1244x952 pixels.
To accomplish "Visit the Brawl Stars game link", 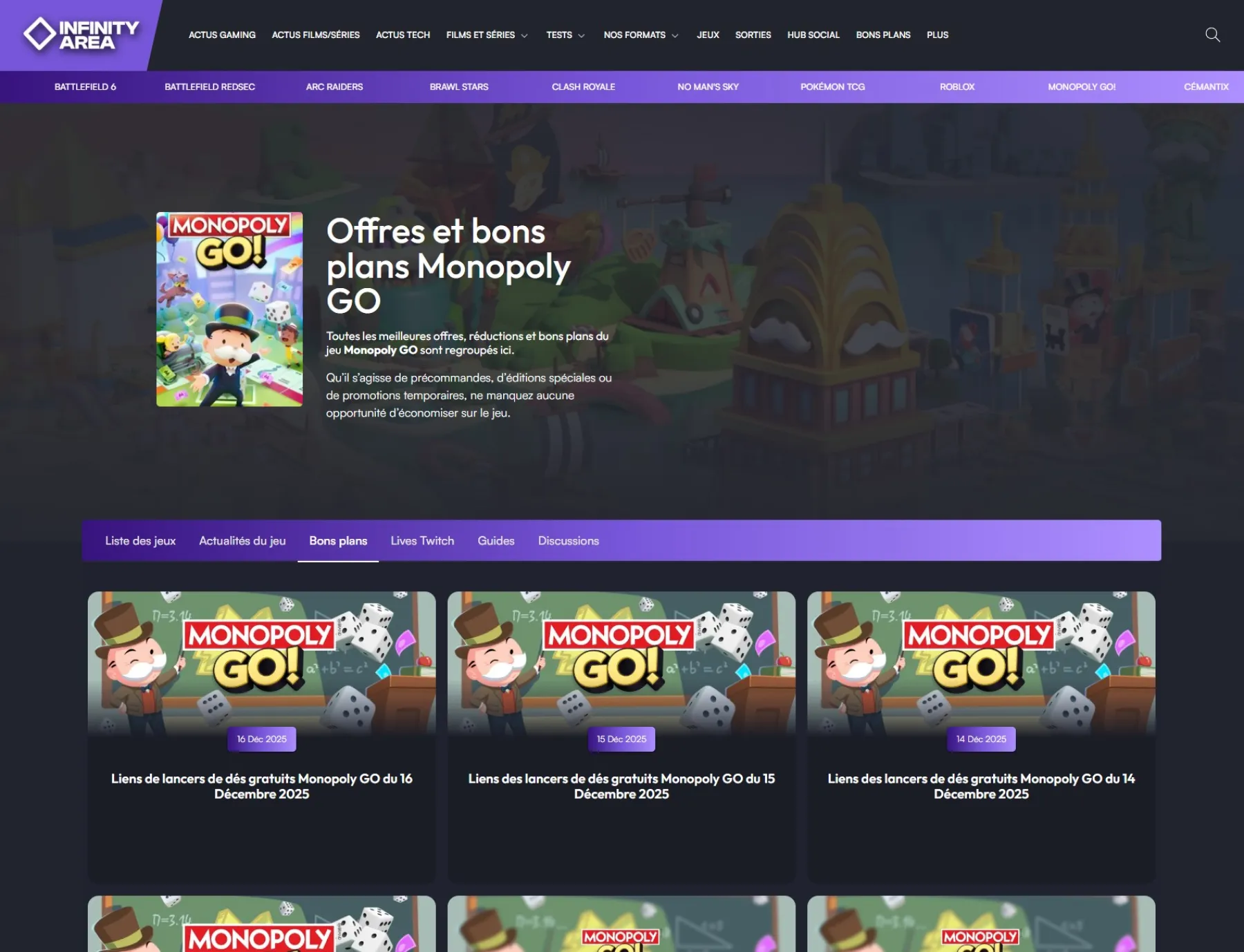I will tap(459, 87).
